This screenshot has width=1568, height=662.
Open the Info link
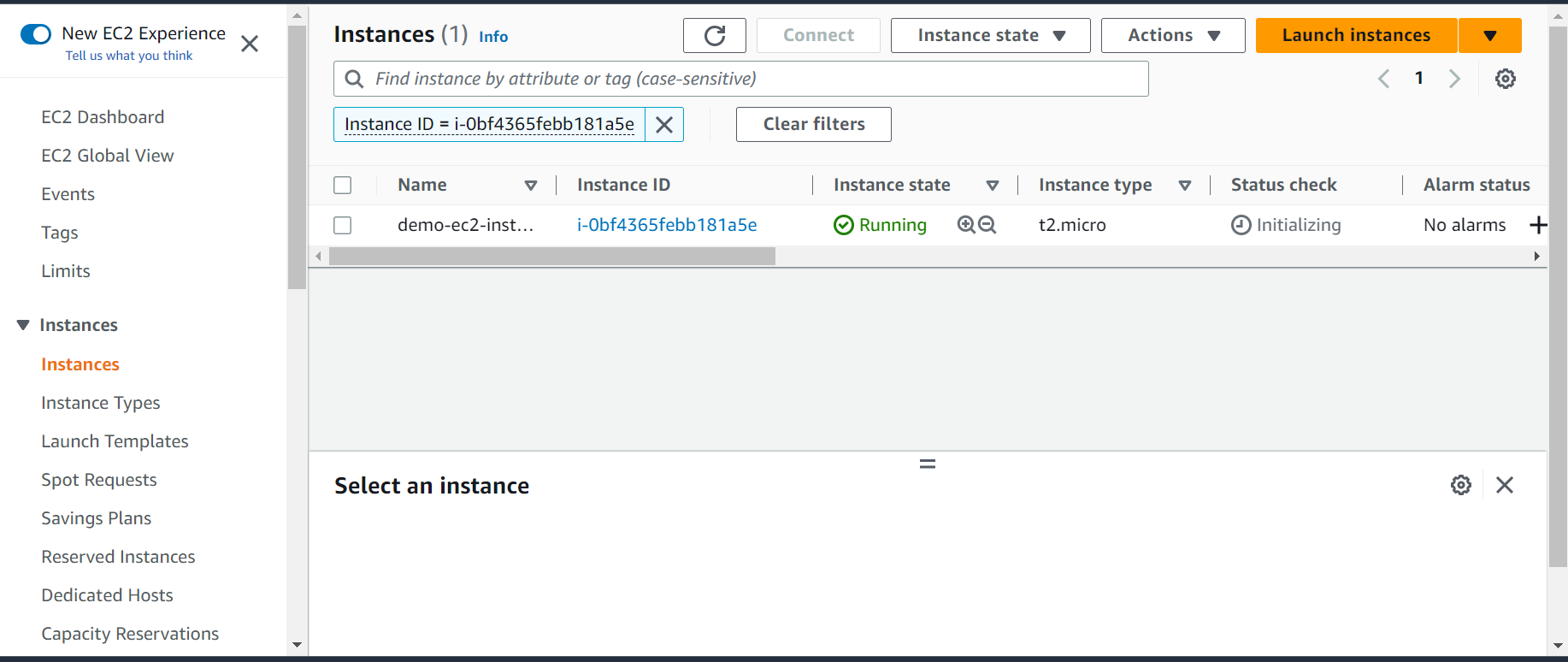click(x=493, y=37)
